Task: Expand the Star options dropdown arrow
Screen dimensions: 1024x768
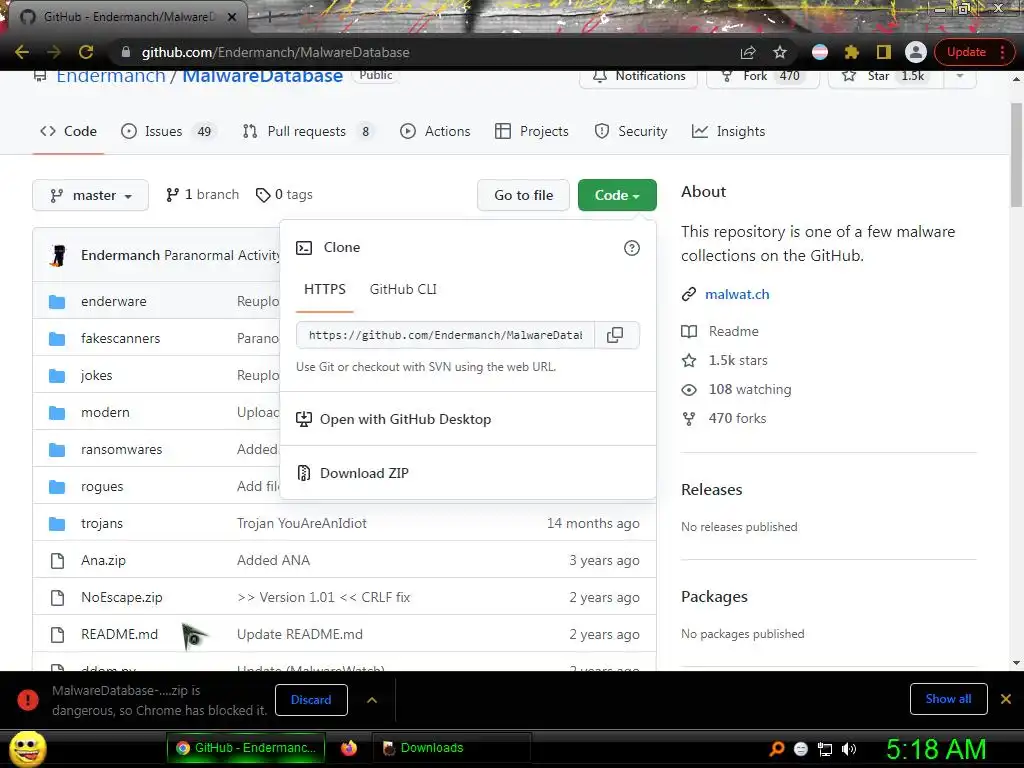Action: click(x=960, y=76)
